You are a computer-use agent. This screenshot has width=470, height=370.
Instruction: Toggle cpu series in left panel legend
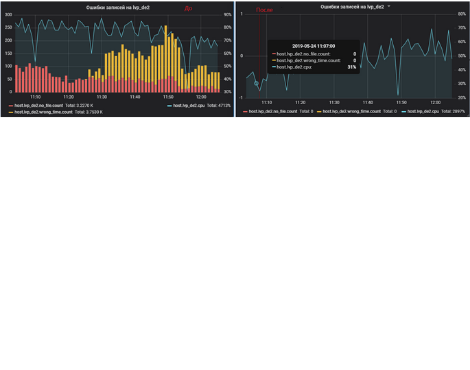tap(189, 106)
